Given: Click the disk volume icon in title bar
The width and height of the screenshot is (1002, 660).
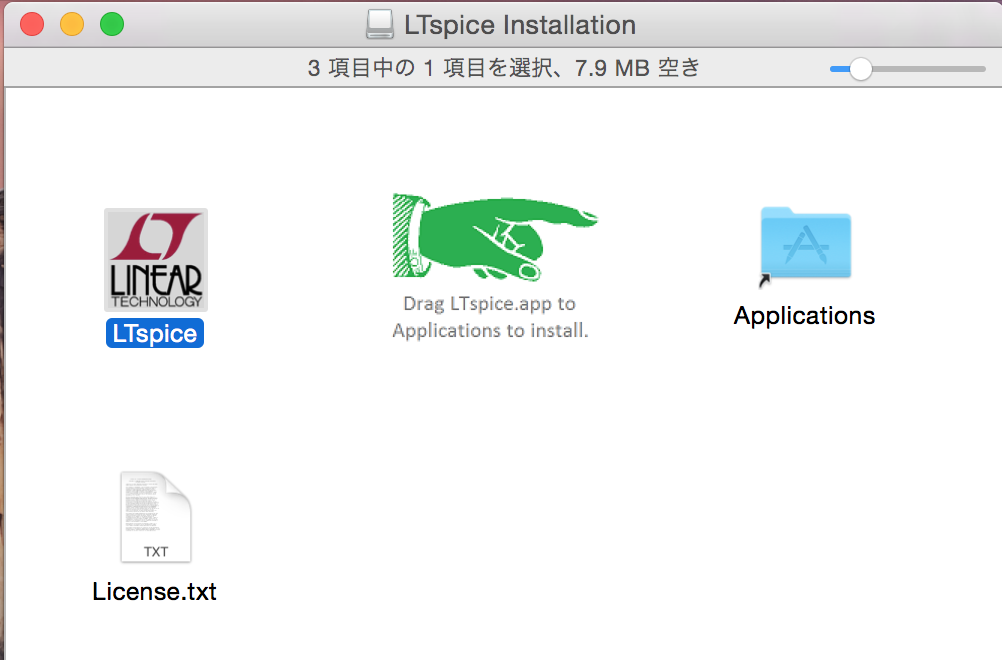Looking at the screenshot, I should (380, 25).
